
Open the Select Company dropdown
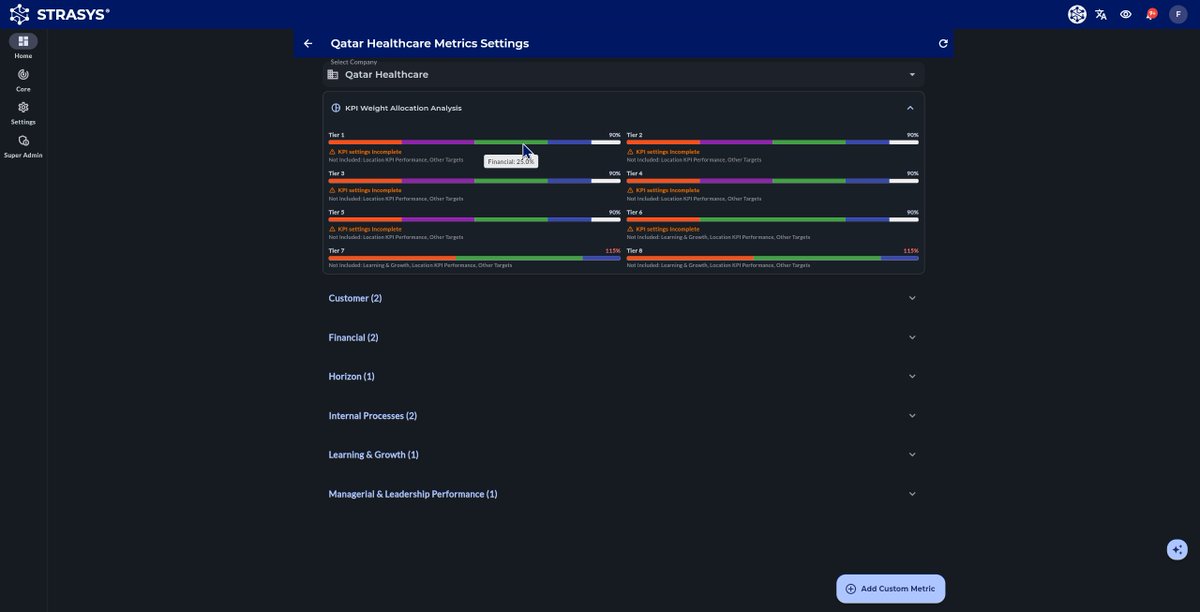pos(624,73)
